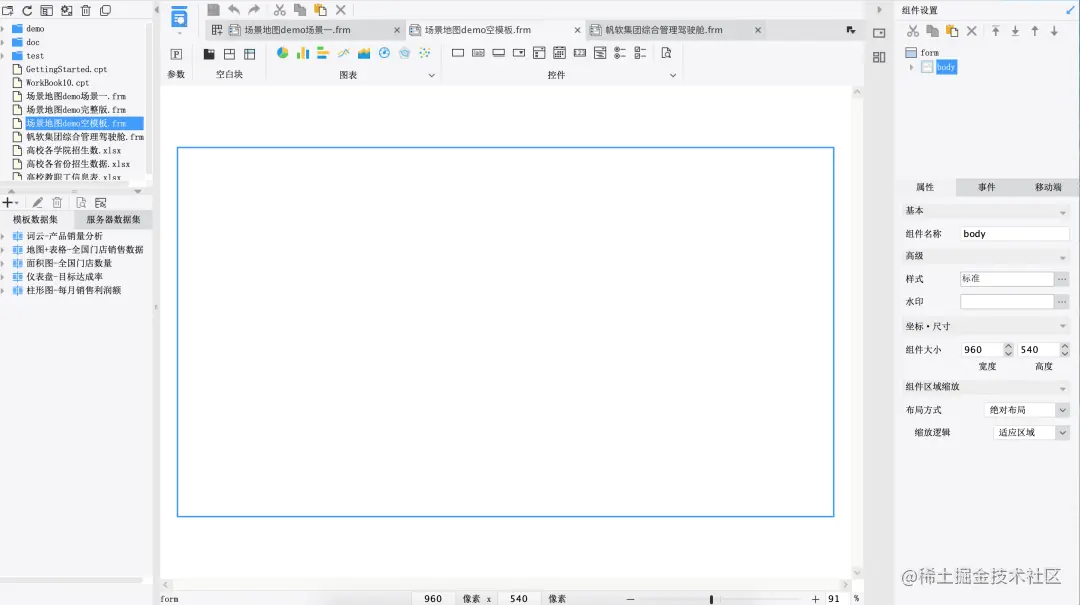Preview dataset with magnifier icon
The height and width of the screenshot is (605, 1080).
81,203
